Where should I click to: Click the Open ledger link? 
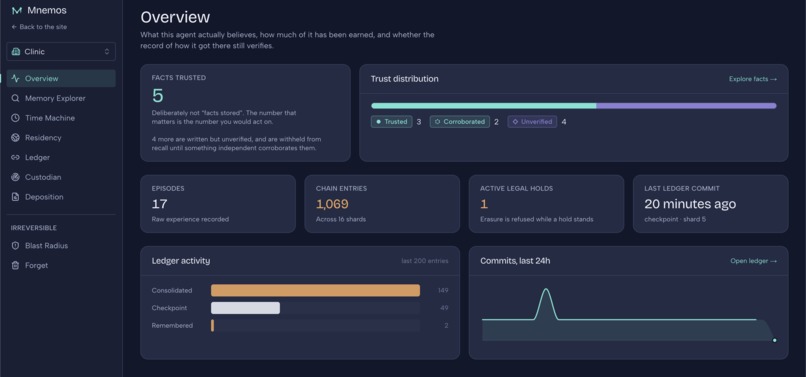[x=754, y=261]
